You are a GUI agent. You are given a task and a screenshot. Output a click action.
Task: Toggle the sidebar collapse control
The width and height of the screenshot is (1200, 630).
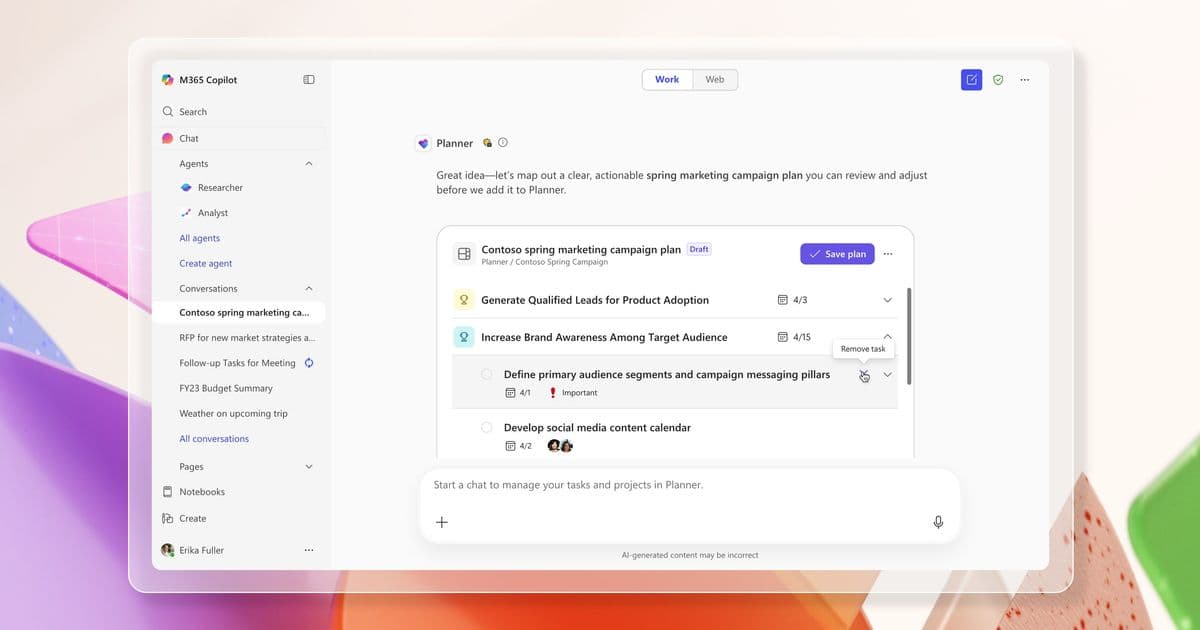(309, 79)
